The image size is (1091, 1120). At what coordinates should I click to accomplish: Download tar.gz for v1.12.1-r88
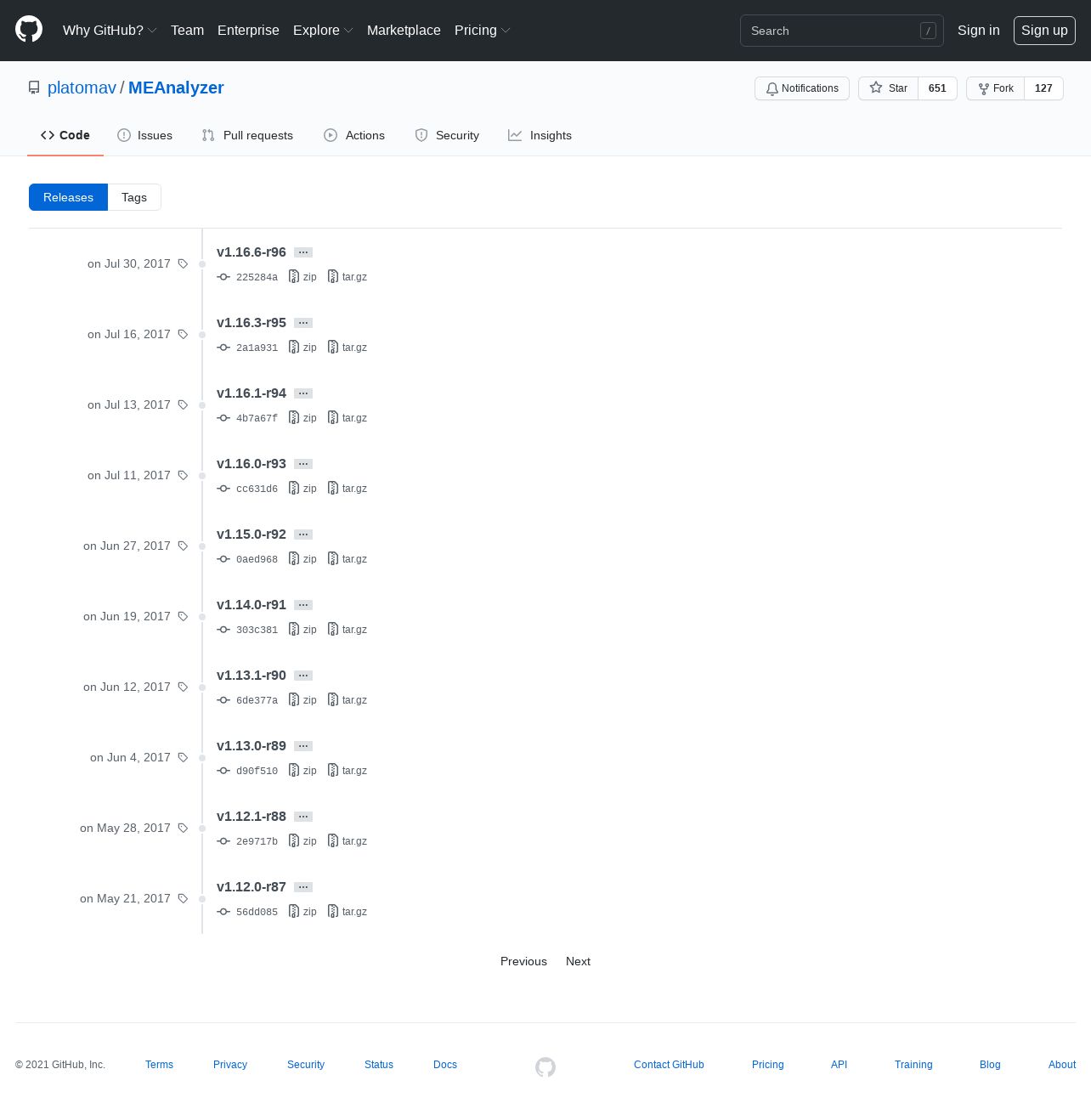(348, 841)
